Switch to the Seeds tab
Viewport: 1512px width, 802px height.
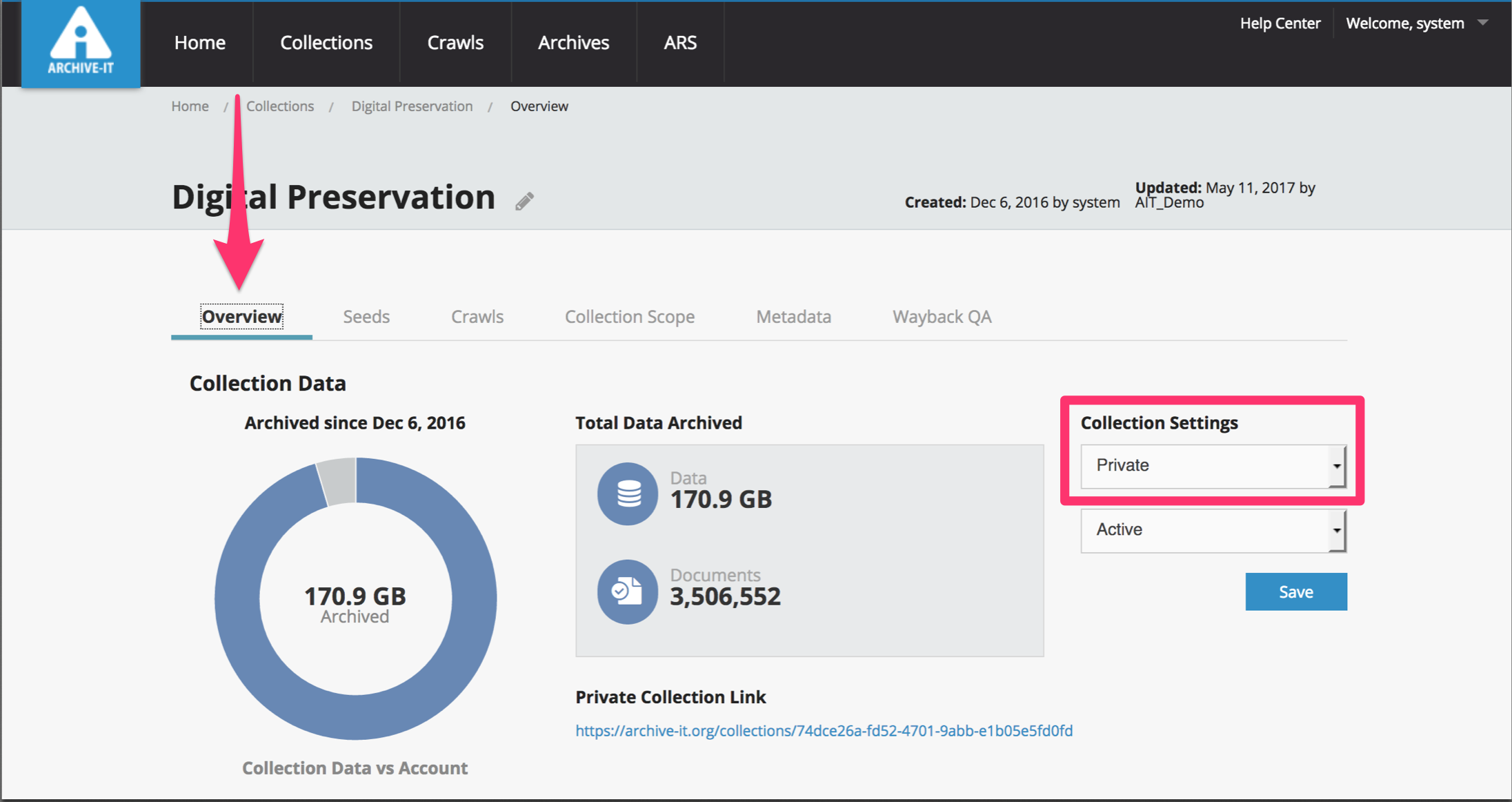click(366, 317)
